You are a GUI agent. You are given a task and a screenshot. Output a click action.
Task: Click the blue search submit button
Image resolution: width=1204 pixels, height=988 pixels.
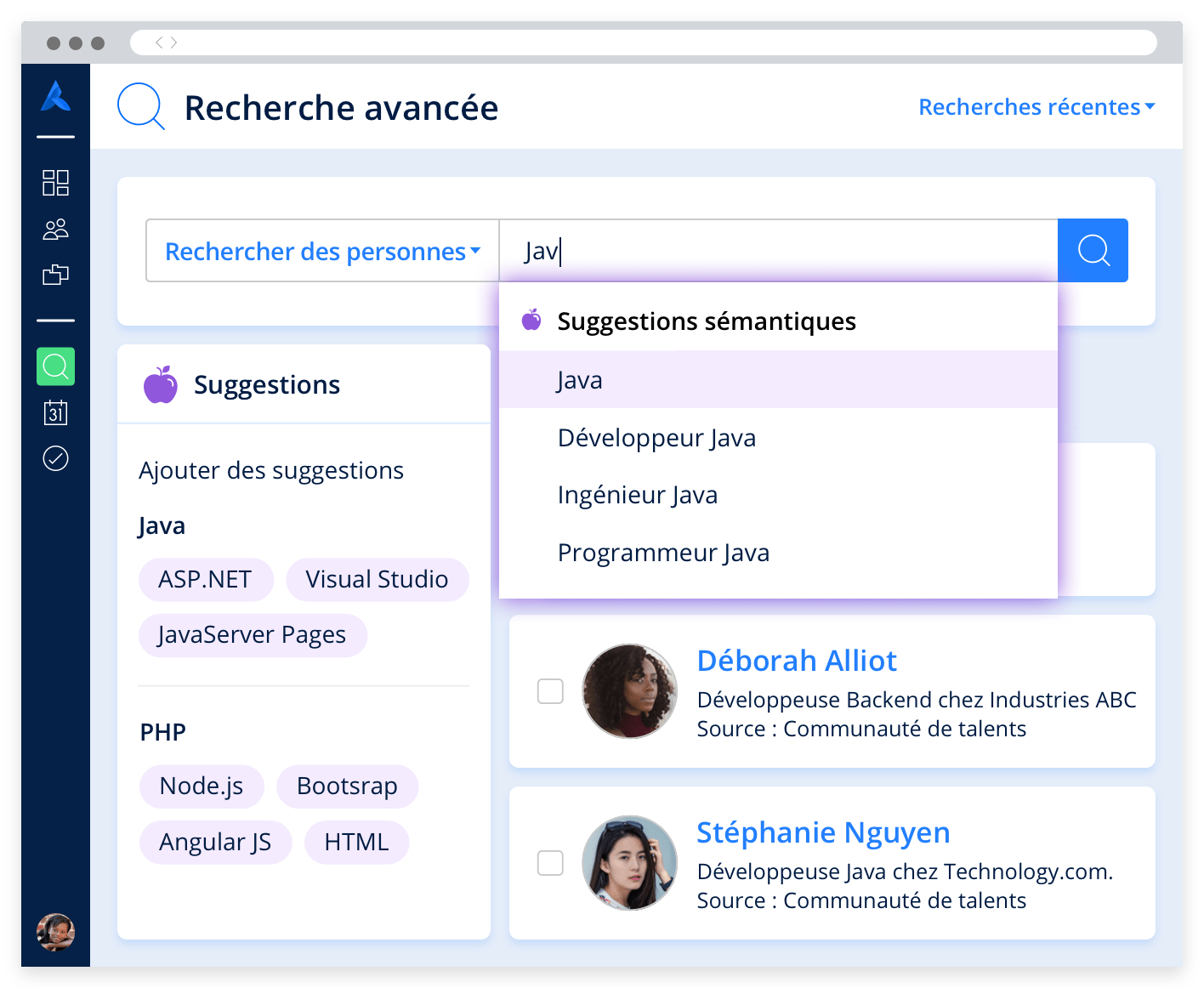pyautogui.click(x=1093, y=251)
